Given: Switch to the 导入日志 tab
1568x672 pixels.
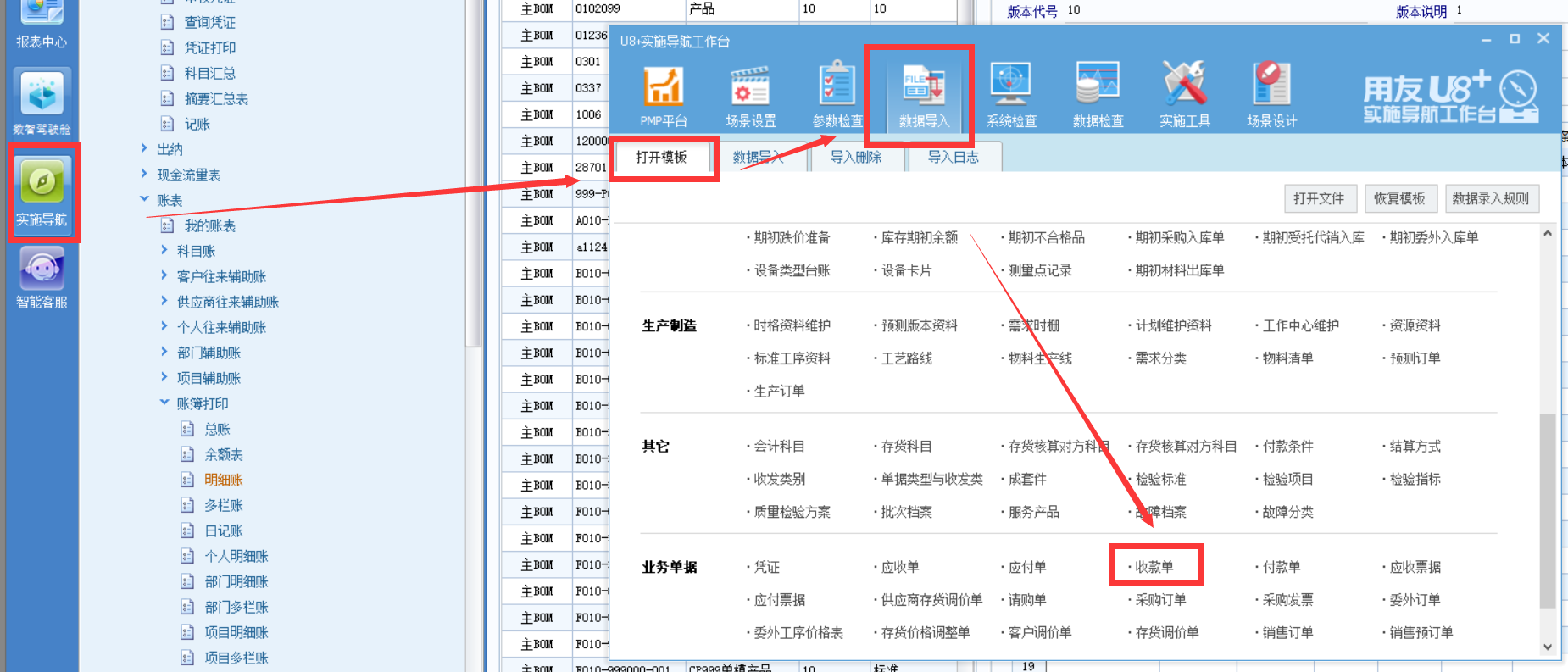Looking at the screenshot, I should click(954, 157).
